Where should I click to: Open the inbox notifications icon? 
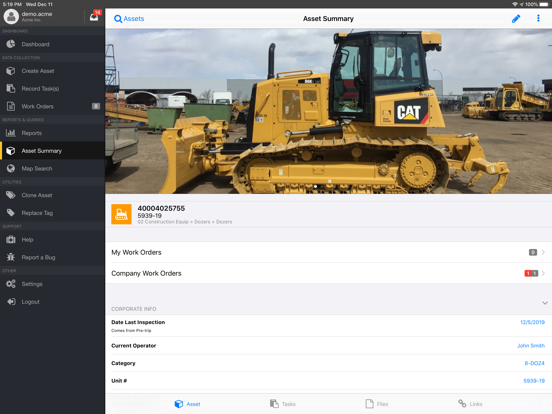[94, 17]
